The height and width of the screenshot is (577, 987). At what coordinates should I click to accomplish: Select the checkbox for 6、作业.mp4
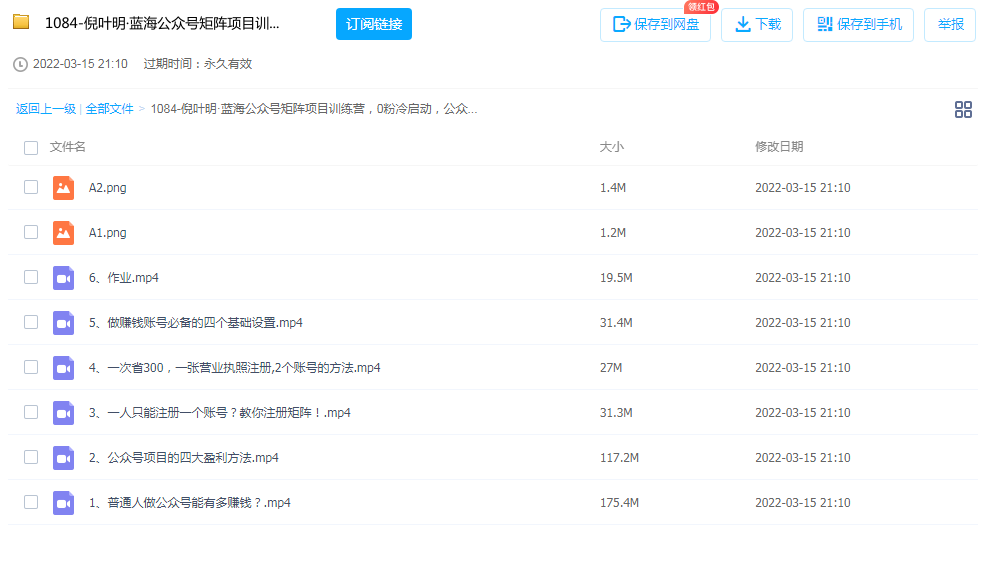click(x=31, y=277)
